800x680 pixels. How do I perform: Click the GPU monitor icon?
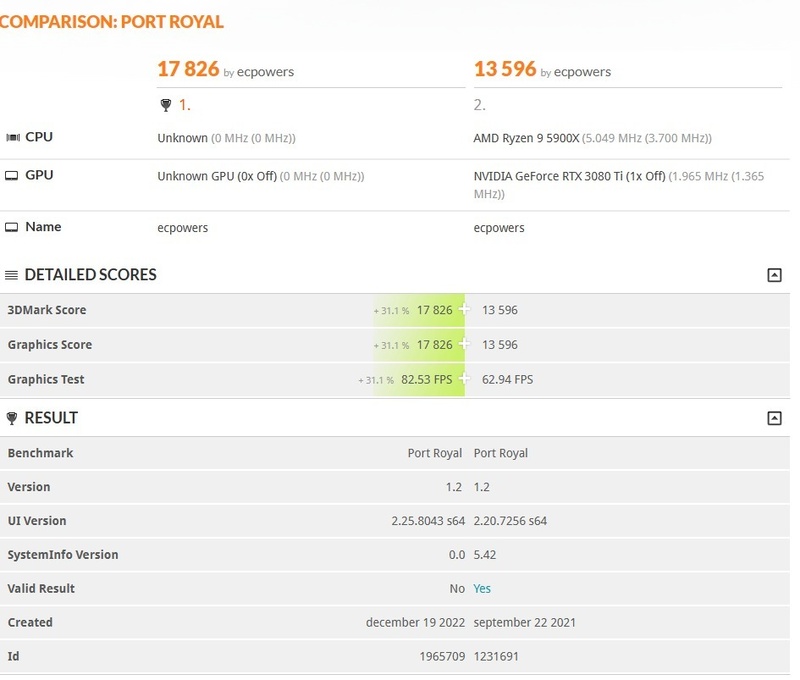click(x=11, y=175)
